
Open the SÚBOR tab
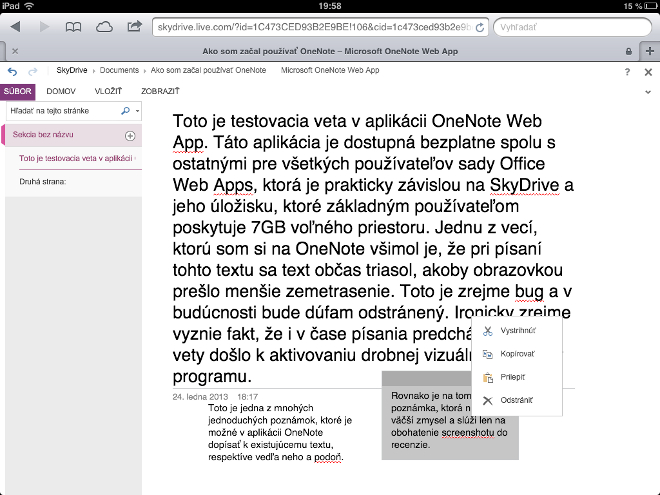(x=18, y=91)
